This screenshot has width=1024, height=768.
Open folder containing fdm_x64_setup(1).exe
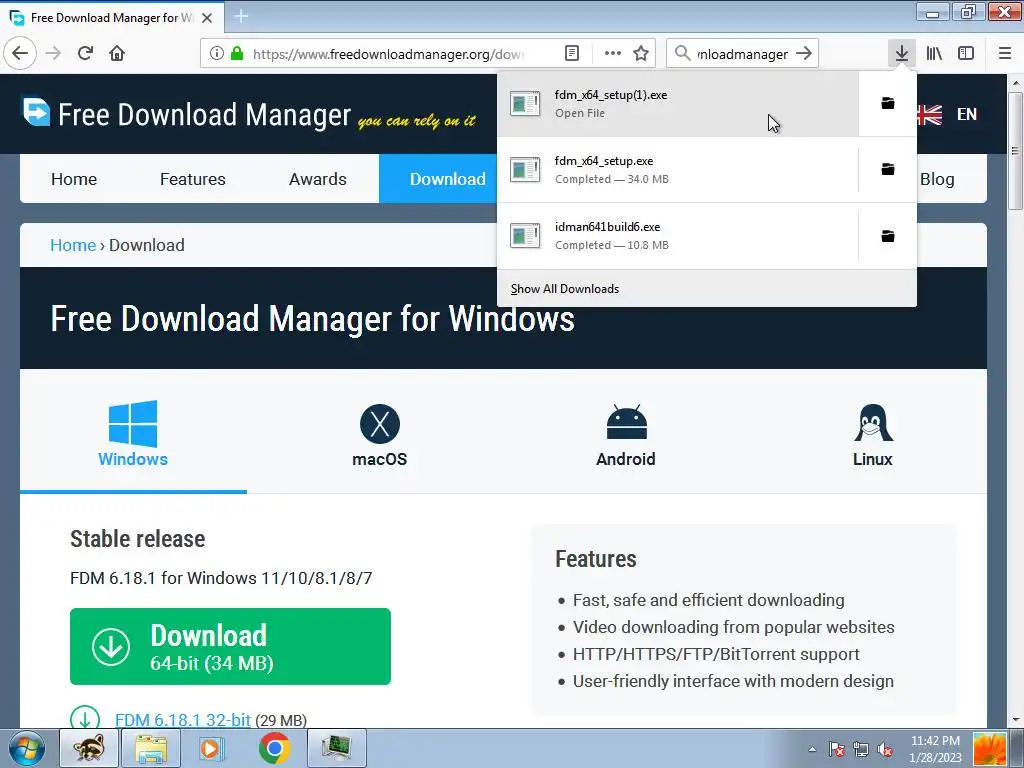point(888,103)
